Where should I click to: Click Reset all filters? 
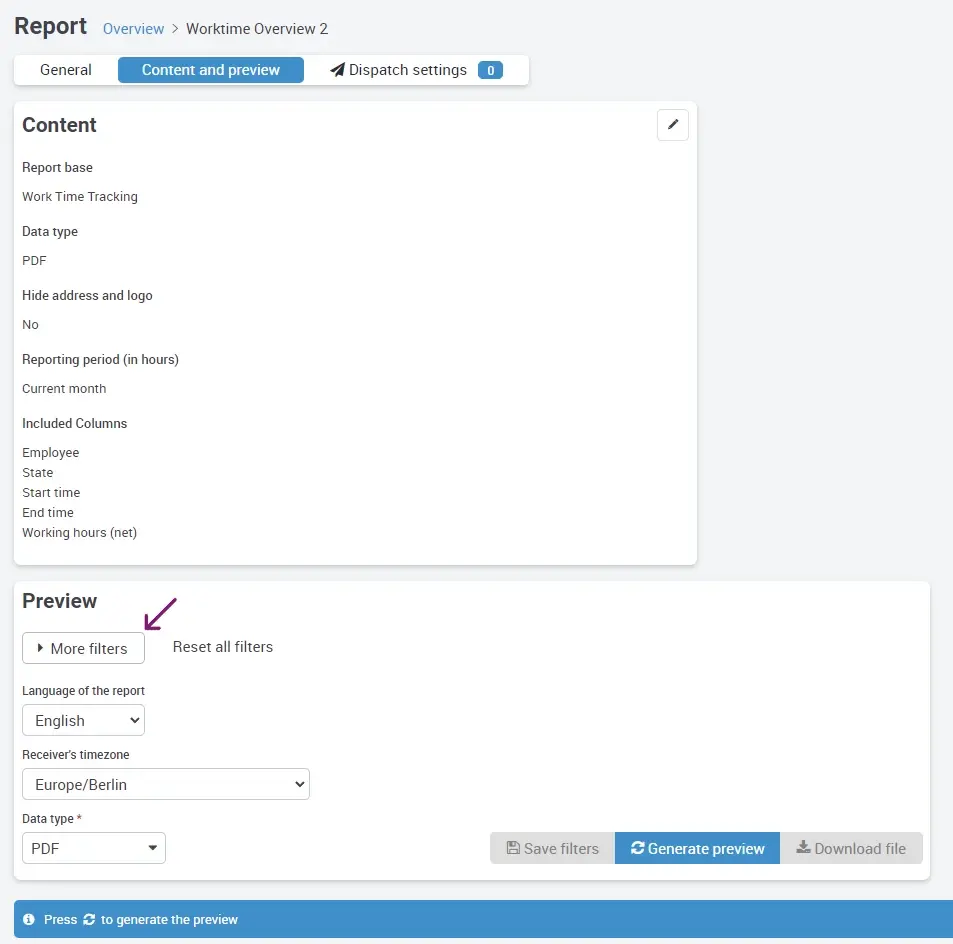point(222,647)
